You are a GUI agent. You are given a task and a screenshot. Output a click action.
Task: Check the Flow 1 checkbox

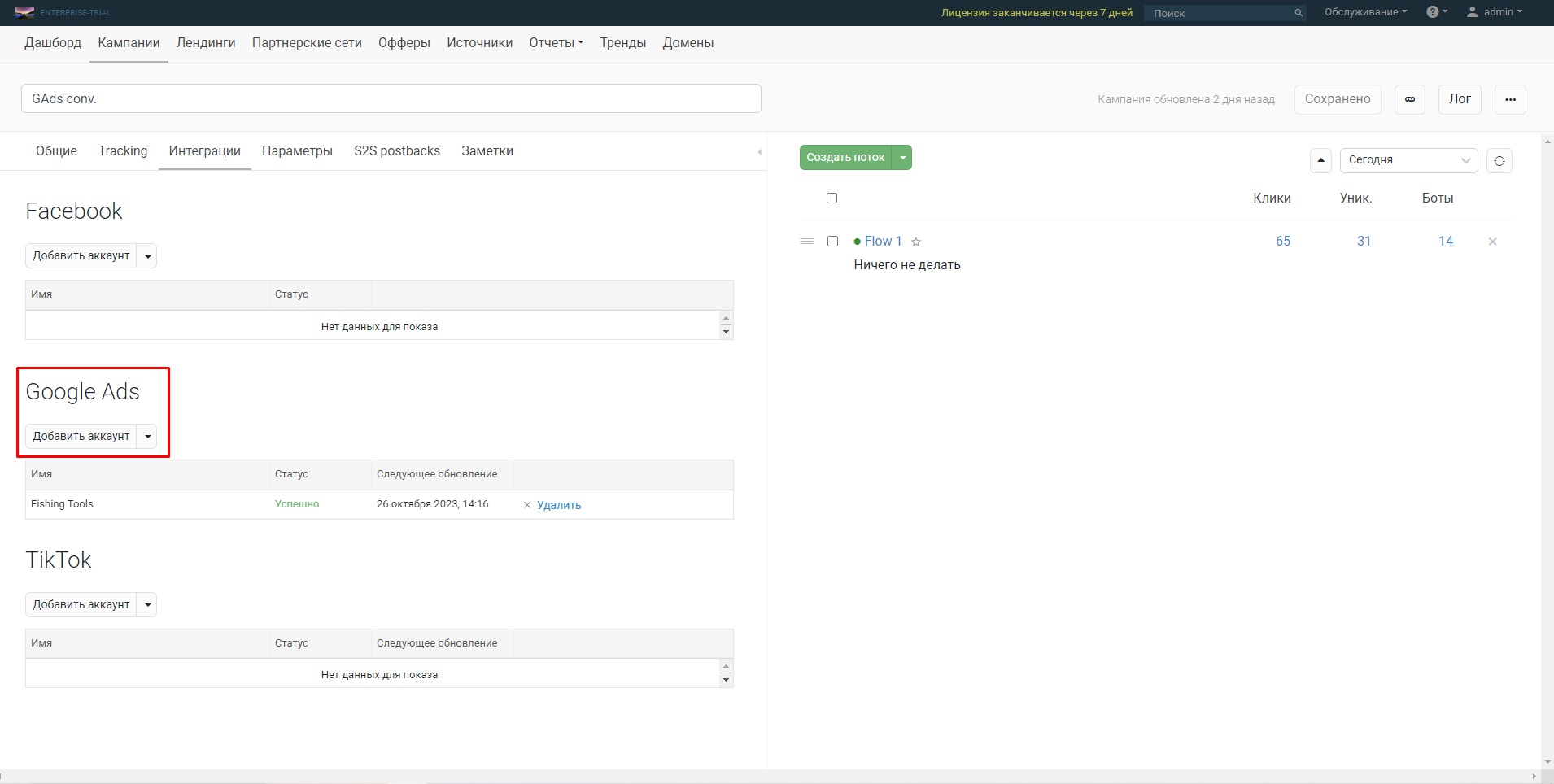(x=832, y=242)
